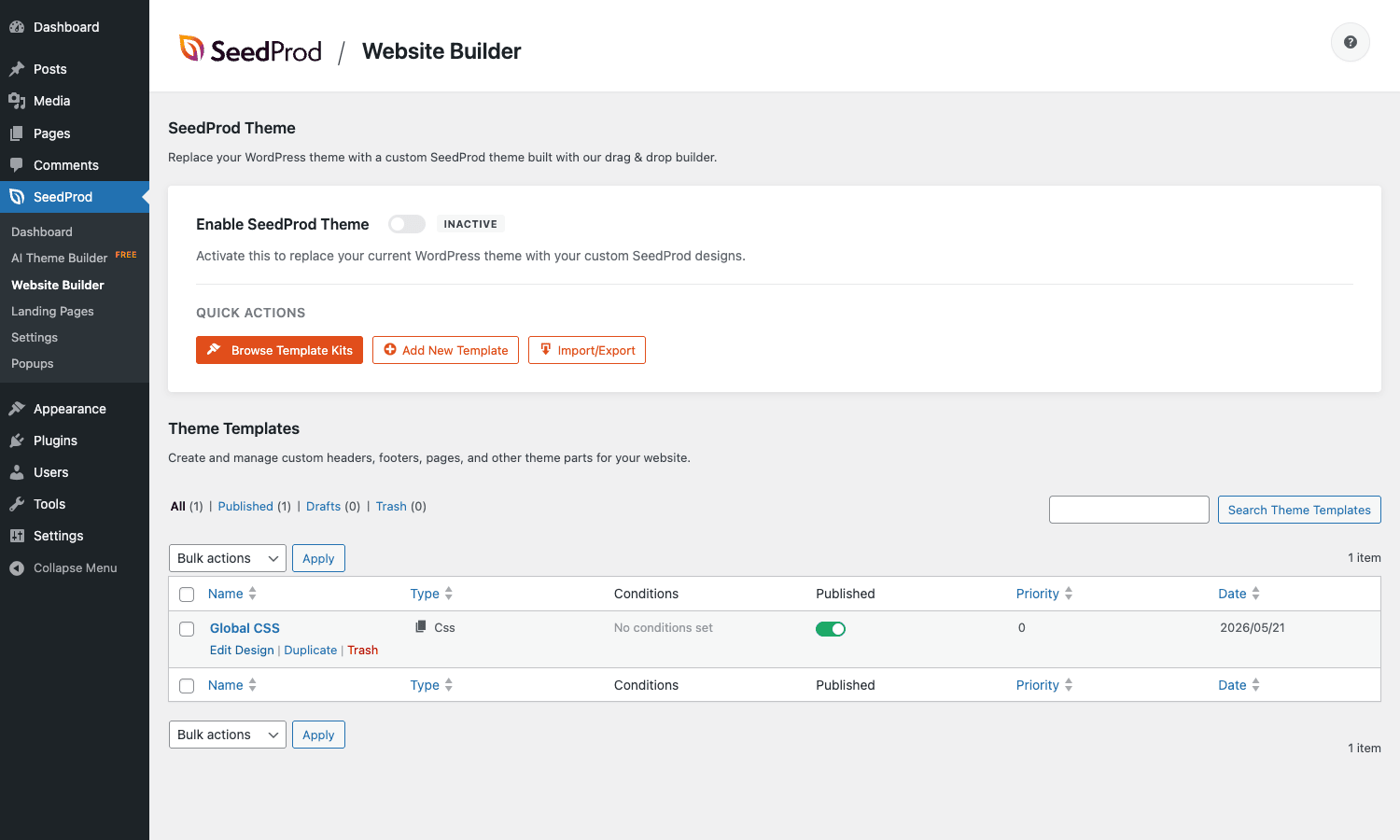Click the bottom Apply button

pos(318,735)
